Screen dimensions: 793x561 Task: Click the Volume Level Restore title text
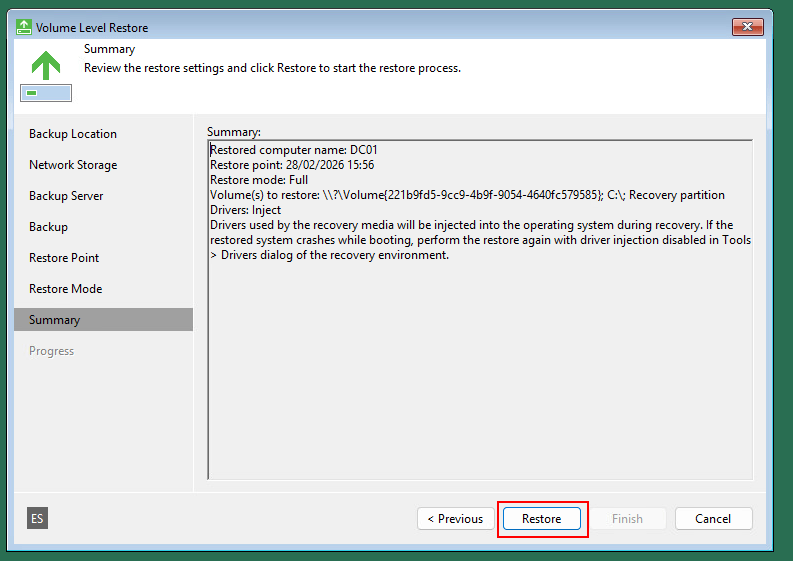point(92,28)
